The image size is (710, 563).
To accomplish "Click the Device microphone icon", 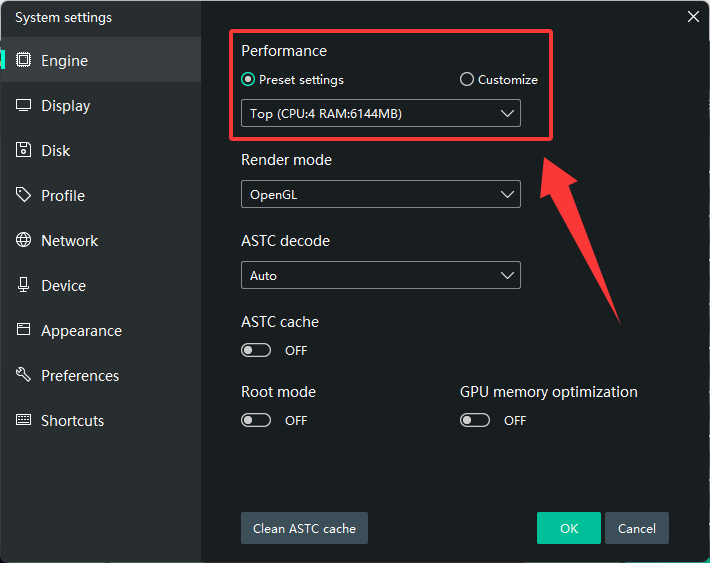I will coord(23,286).
